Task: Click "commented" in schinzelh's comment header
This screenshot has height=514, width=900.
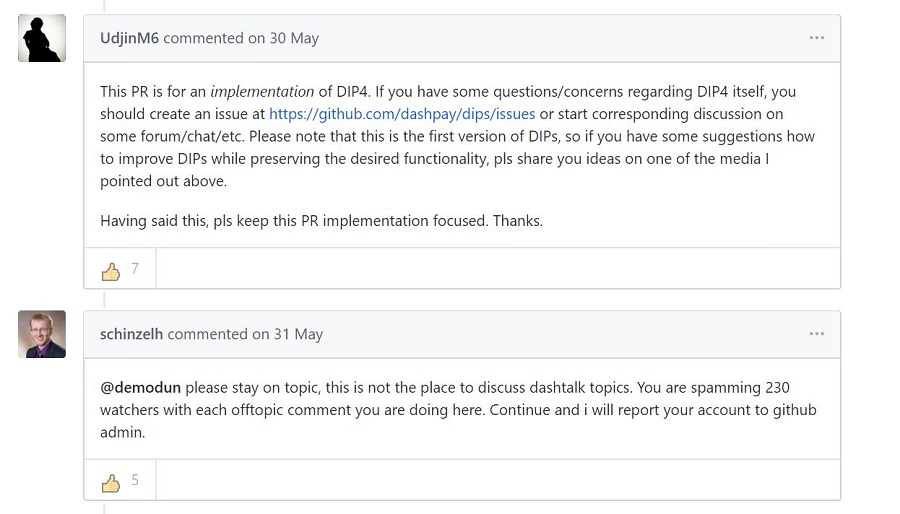Action: (x=208, y=334)
